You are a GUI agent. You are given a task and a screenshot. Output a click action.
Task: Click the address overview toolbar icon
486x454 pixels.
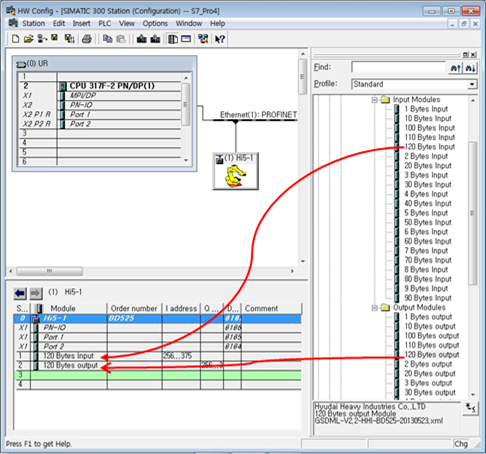click(186, 39)
